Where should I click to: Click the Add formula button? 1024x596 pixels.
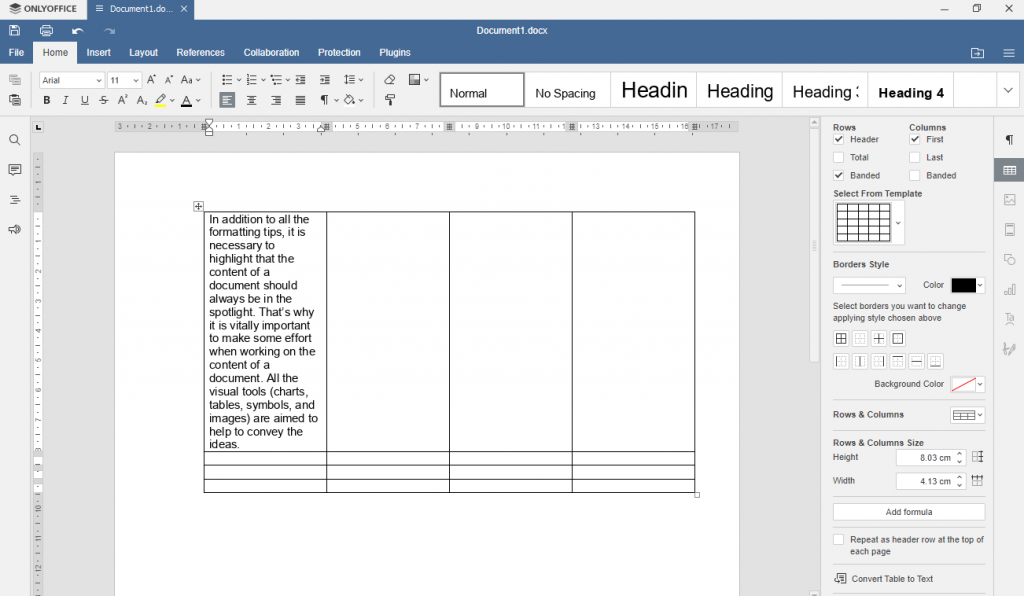(908, 511)
